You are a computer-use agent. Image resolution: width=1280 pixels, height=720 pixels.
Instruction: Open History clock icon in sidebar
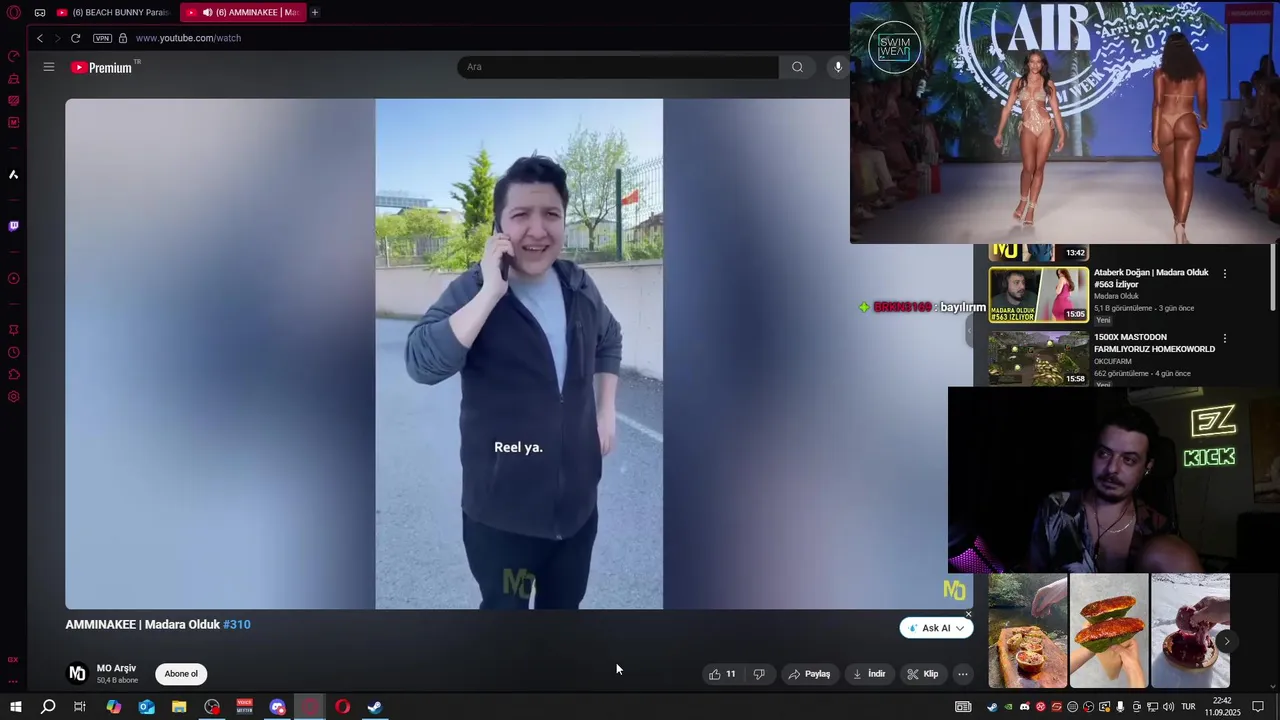point(14,352)
